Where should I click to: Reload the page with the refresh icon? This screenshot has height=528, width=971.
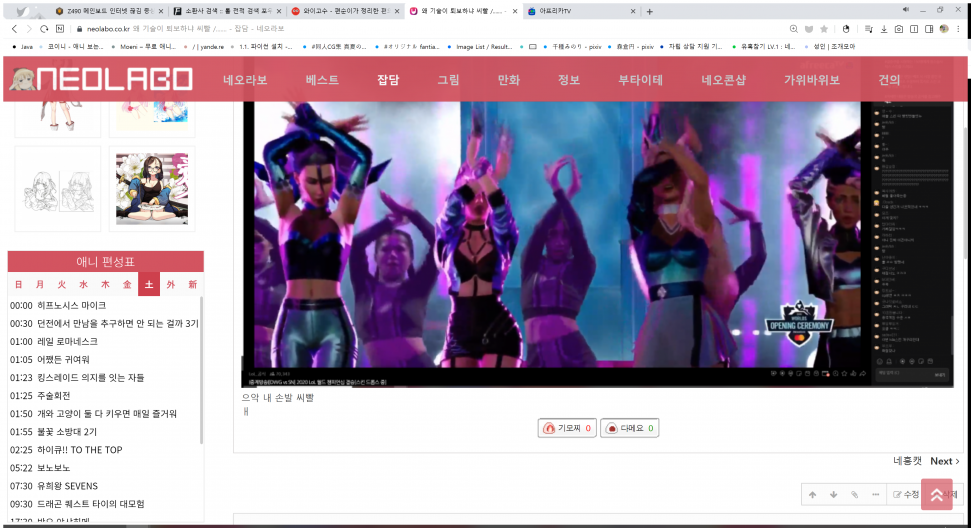(44, 29)
